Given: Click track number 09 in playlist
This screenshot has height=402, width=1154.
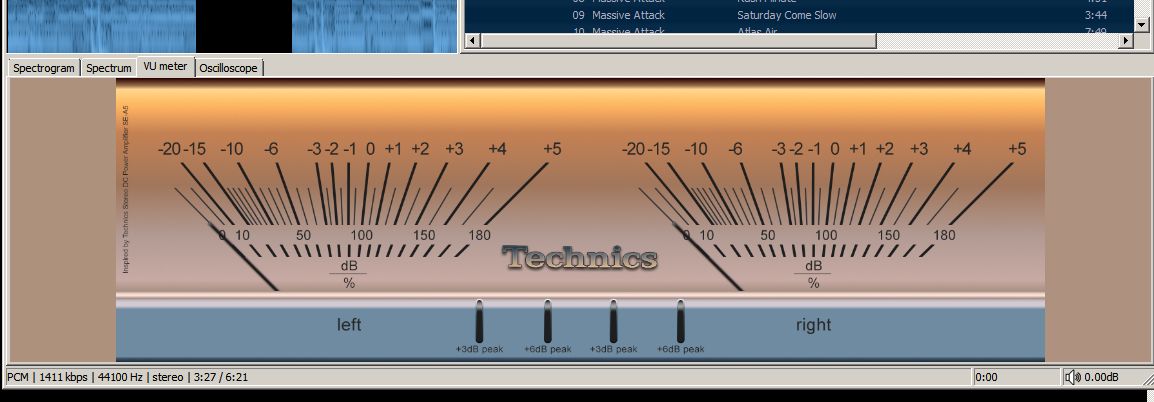Looking at the screenshot, I should [x=578, y=15].
